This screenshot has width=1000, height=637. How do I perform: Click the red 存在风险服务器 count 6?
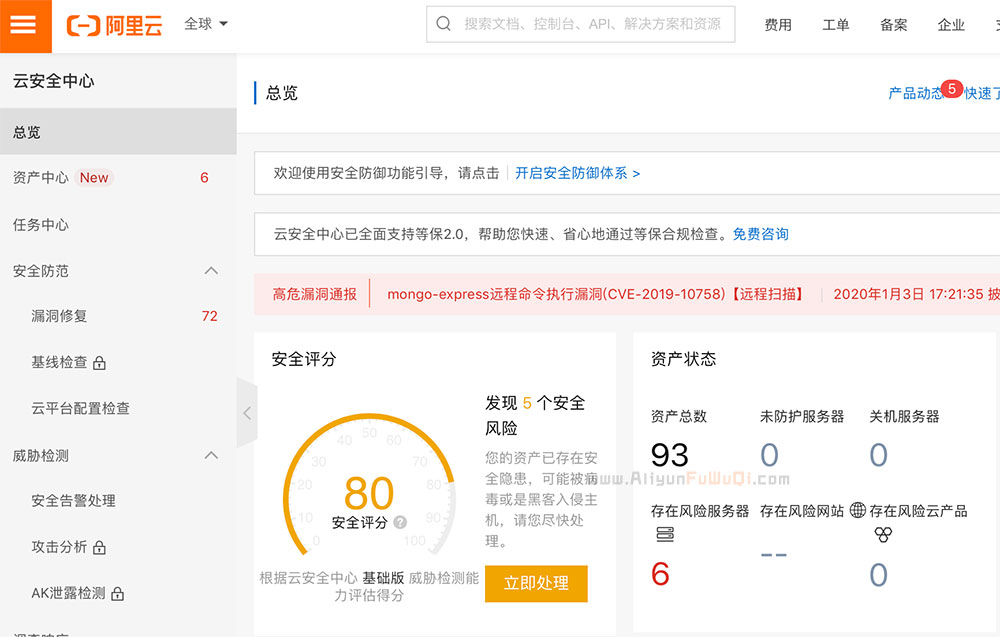tap(660, 574)
